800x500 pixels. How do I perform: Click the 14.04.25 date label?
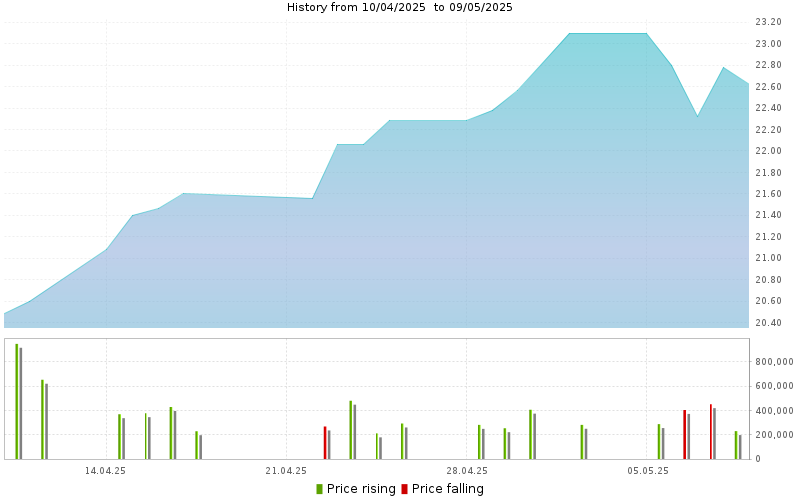click(105, 470)
